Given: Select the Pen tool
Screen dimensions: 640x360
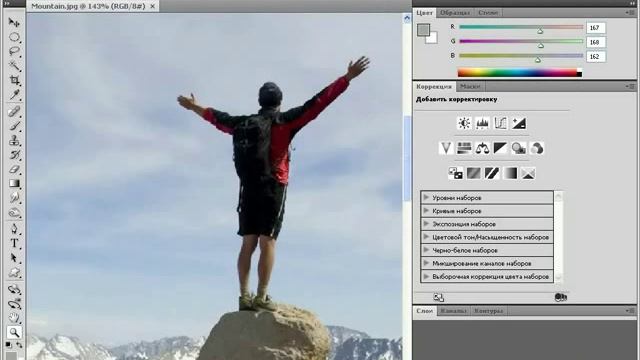Looking at the screenshot, I should tap(14, 229).
